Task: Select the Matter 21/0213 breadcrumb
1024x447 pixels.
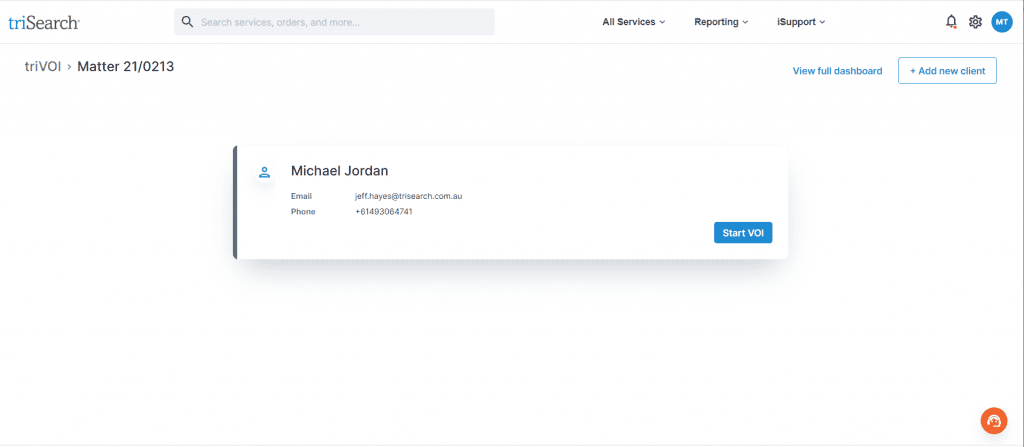Action: click(126, 67)
